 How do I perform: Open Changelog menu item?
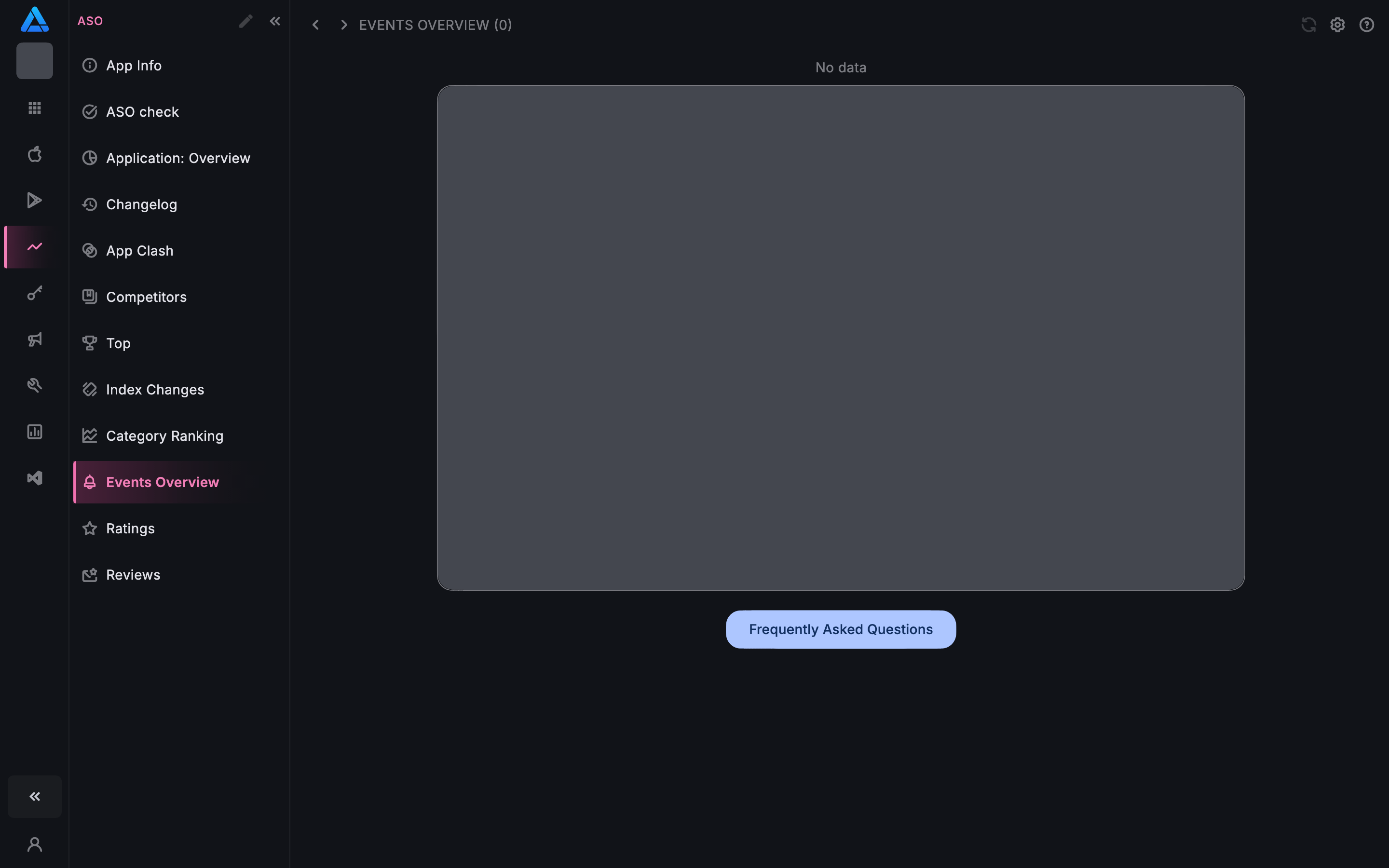[x=179, y=204]
